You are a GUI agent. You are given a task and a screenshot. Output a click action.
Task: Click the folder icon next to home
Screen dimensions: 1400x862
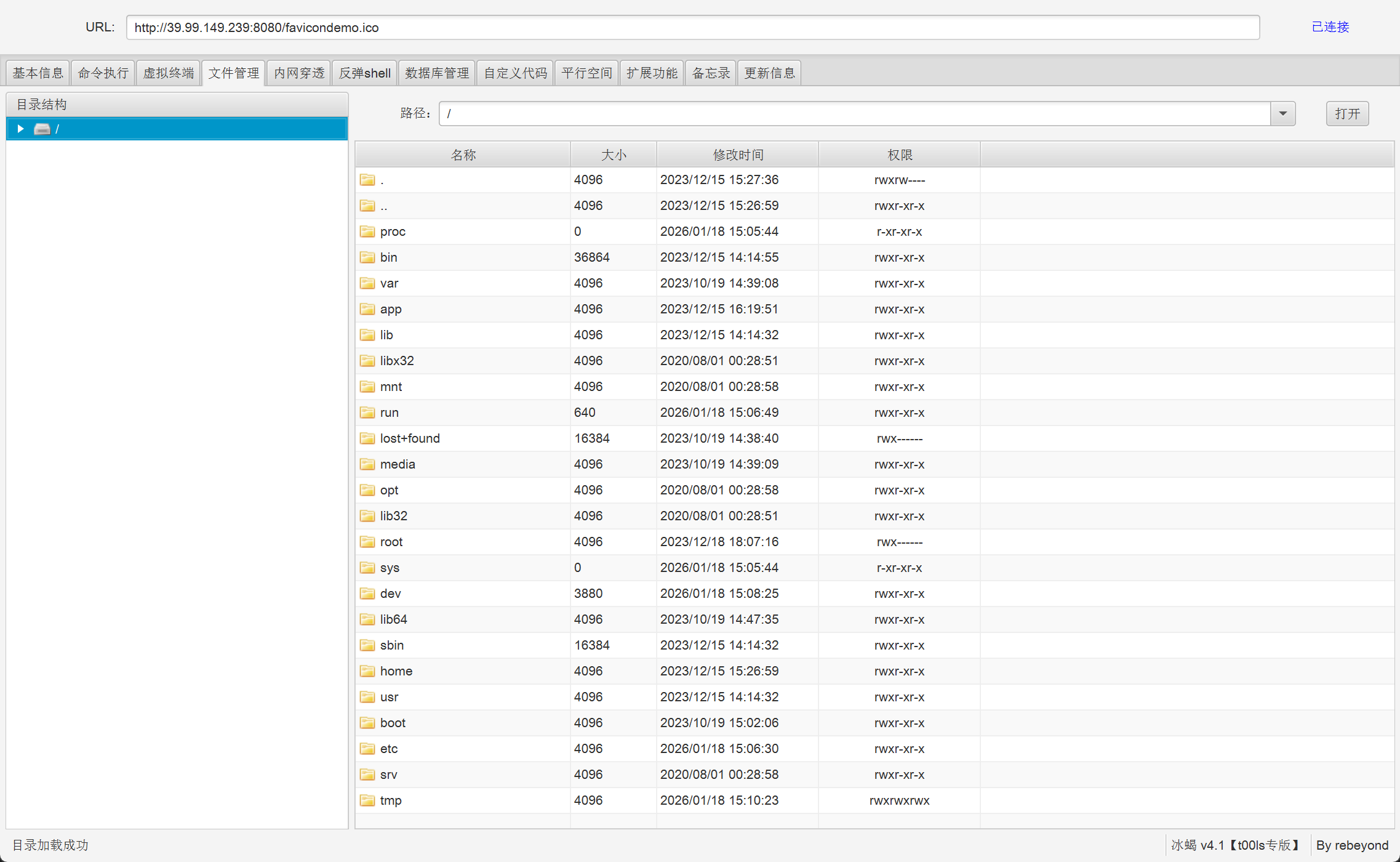point(367,671)
